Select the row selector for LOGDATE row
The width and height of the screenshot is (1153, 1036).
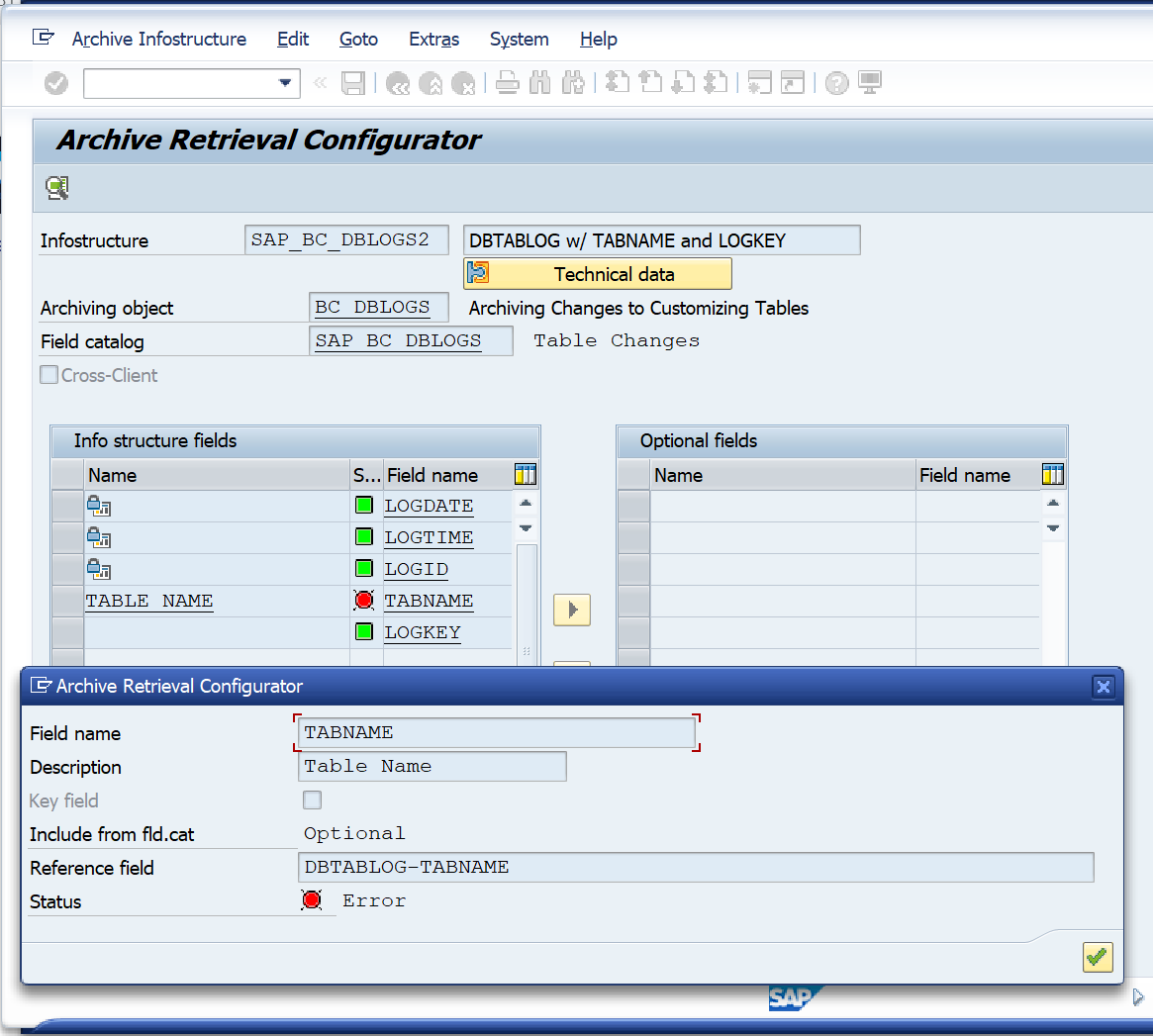click(x=67, y=507)
